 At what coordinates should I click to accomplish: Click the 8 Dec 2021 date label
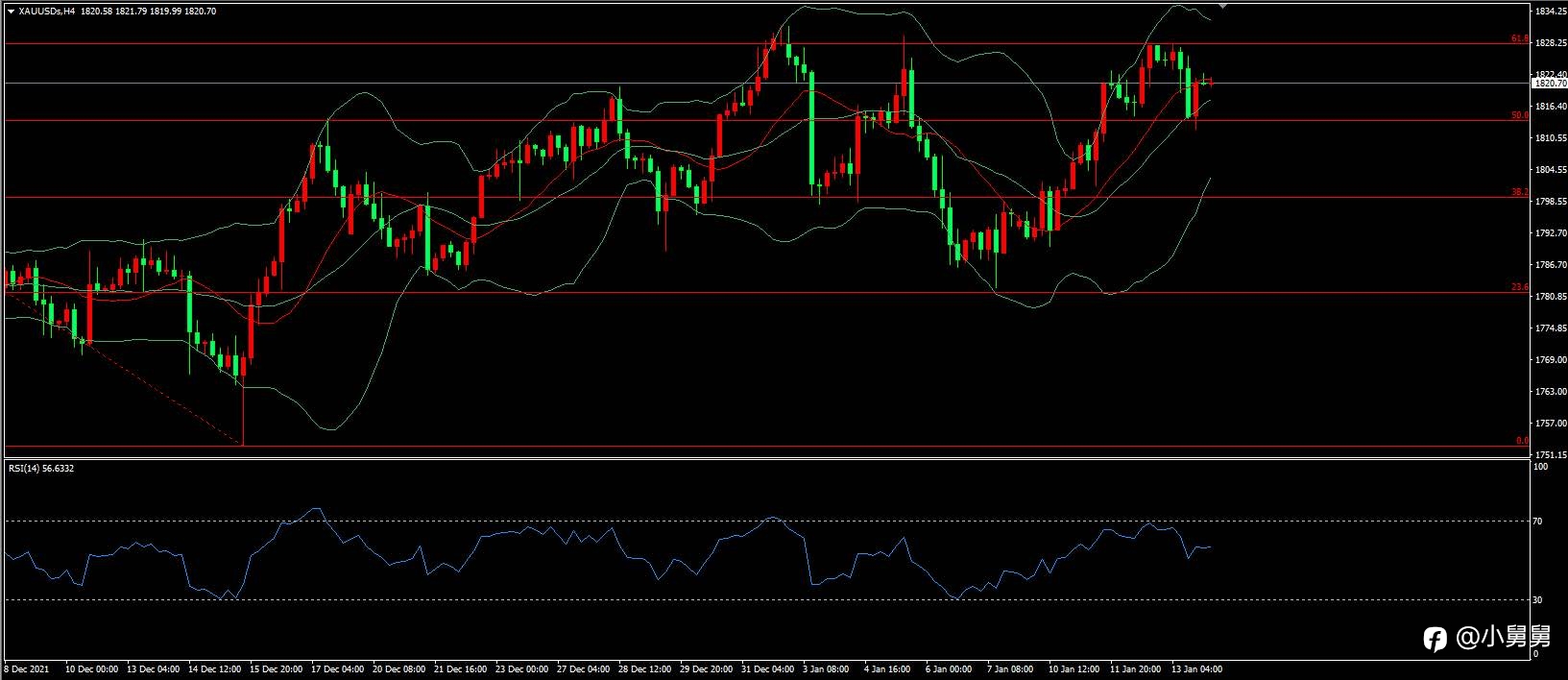27,668
